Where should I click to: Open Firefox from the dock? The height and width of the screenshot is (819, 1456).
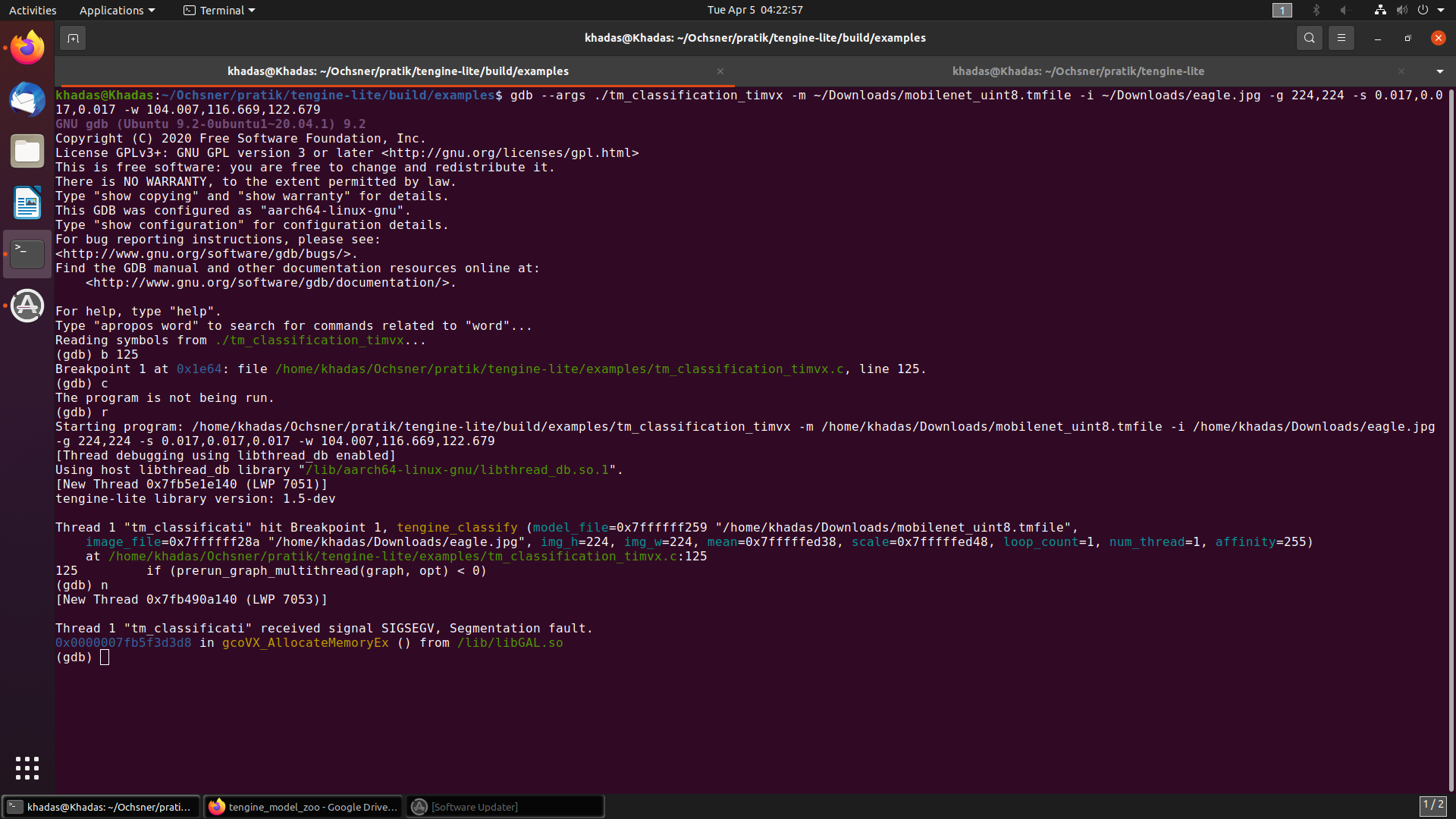coord(27,47)
